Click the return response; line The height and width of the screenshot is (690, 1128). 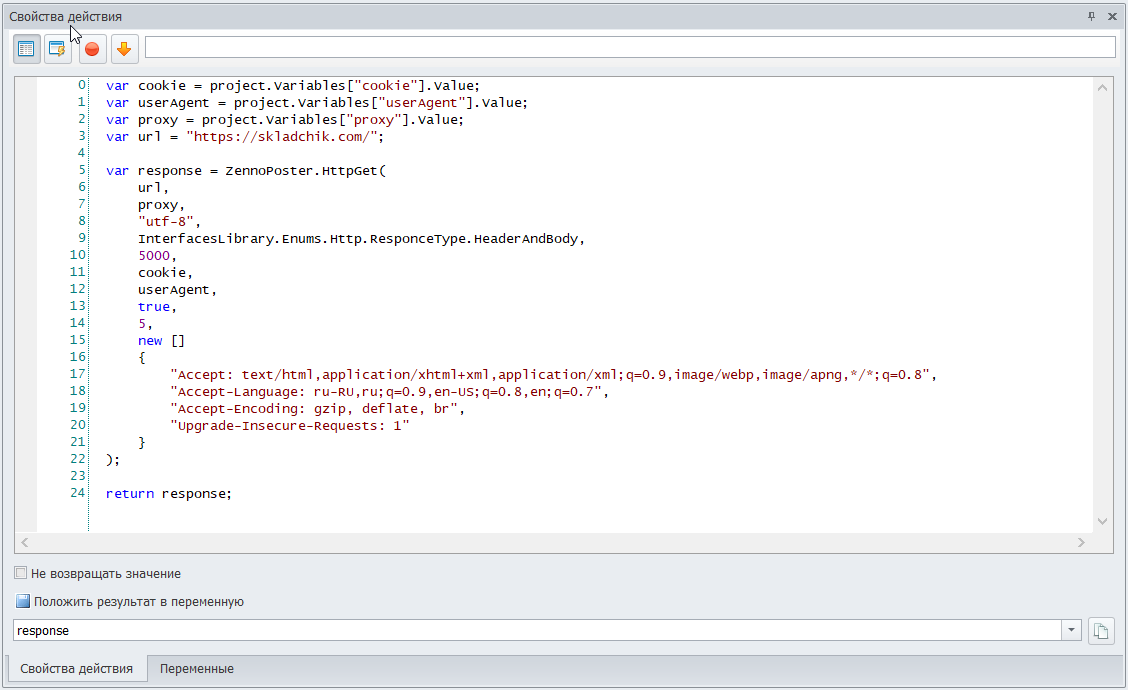pyautogui.click(x=169, y=494)
